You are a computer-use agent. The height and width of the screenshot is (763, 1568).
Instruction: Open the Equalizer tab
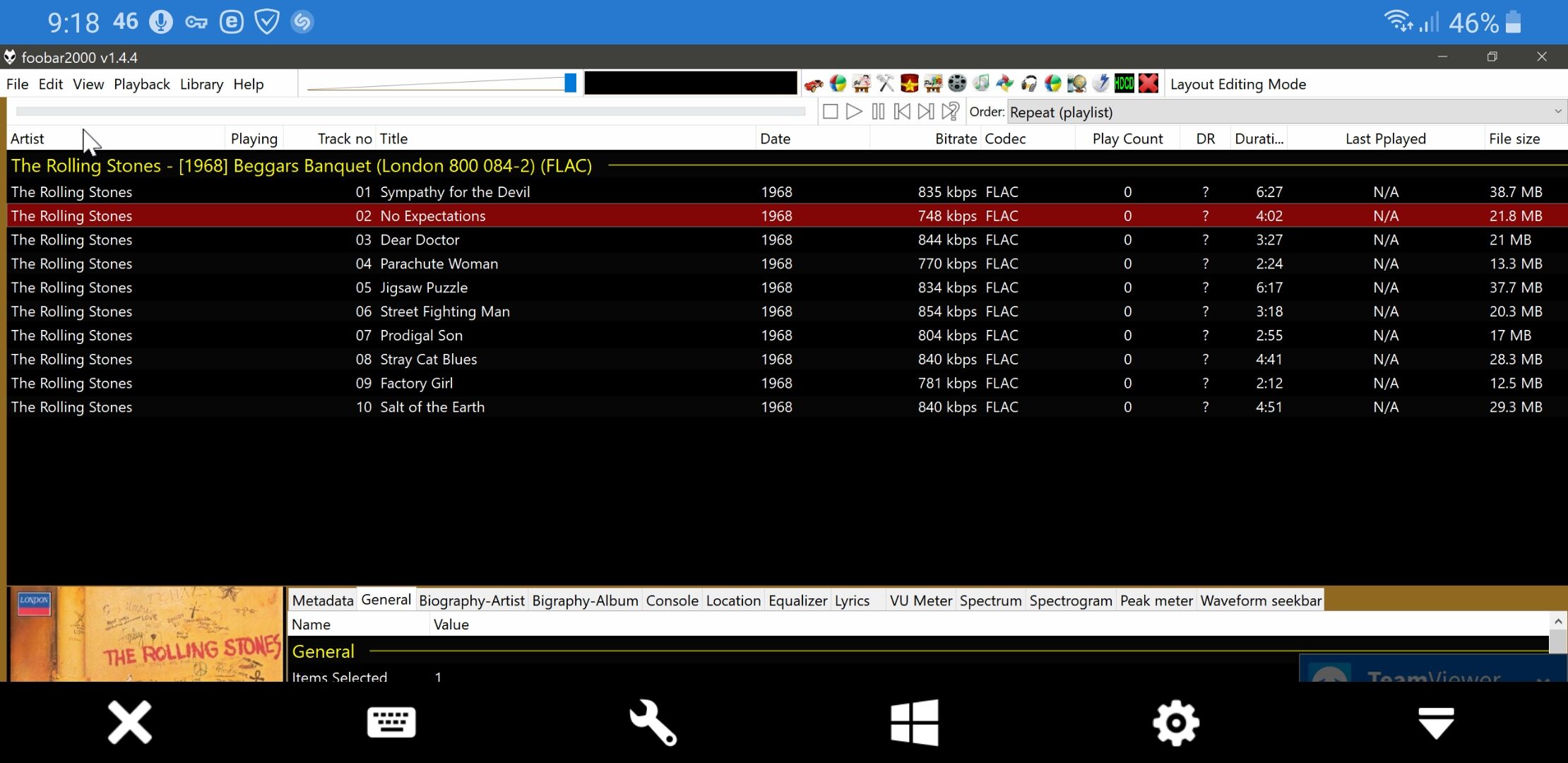click(797, 601)
